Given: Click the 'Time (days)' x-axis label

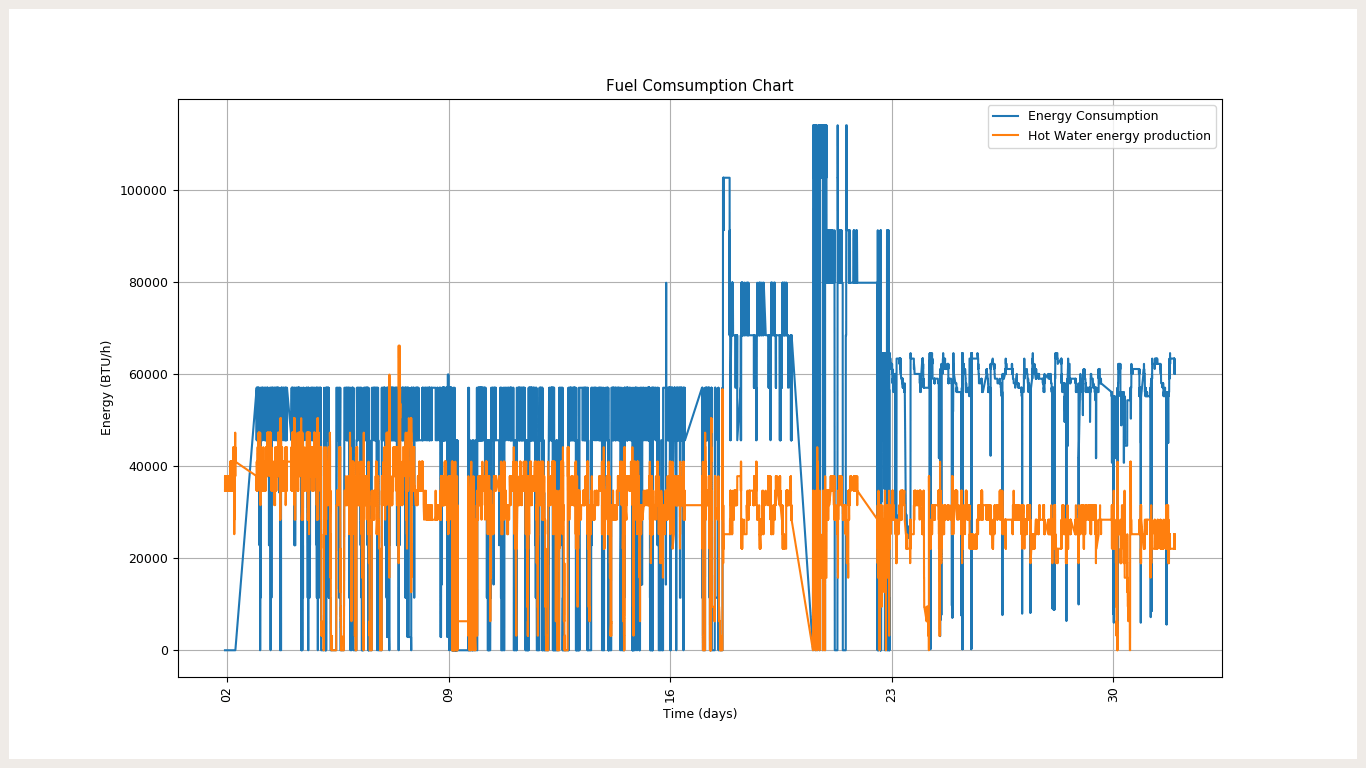Looking at the screenshot, I should 702,714.
